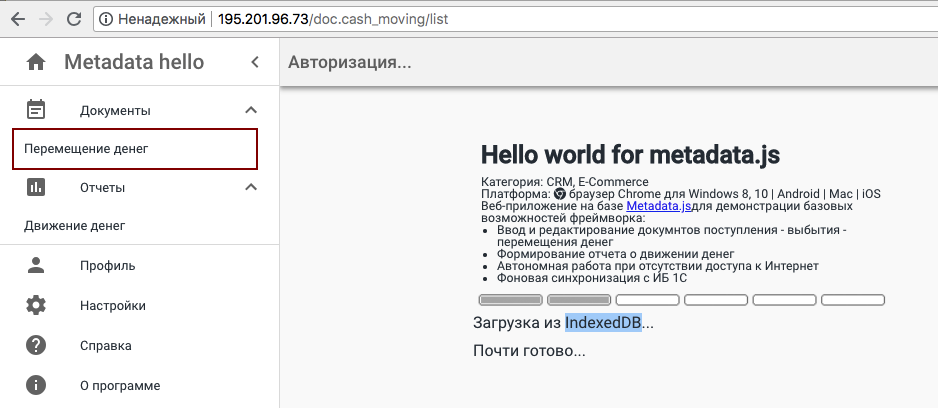Image resolution: width=938 pixels, height=408 pixels.
Task: Click the Категория: CRM, E-Commerce line
Action: (564, 182)
